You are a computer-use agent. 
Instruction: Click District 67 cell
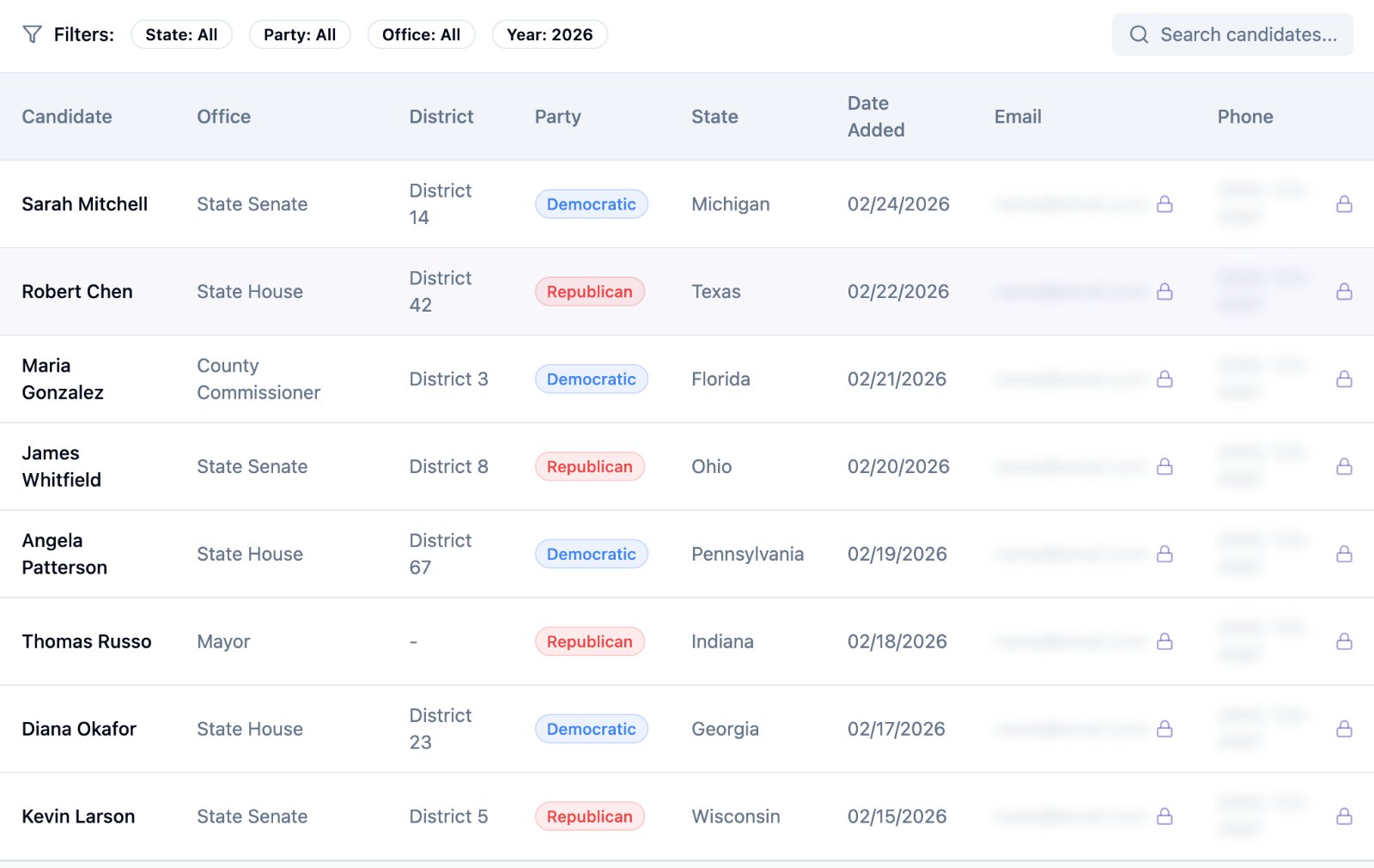(x=441, y=555)
